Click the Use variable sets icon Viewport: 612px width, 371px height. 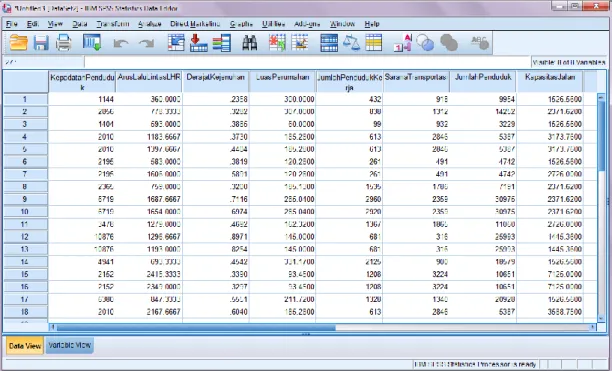(x=425, y=43)
